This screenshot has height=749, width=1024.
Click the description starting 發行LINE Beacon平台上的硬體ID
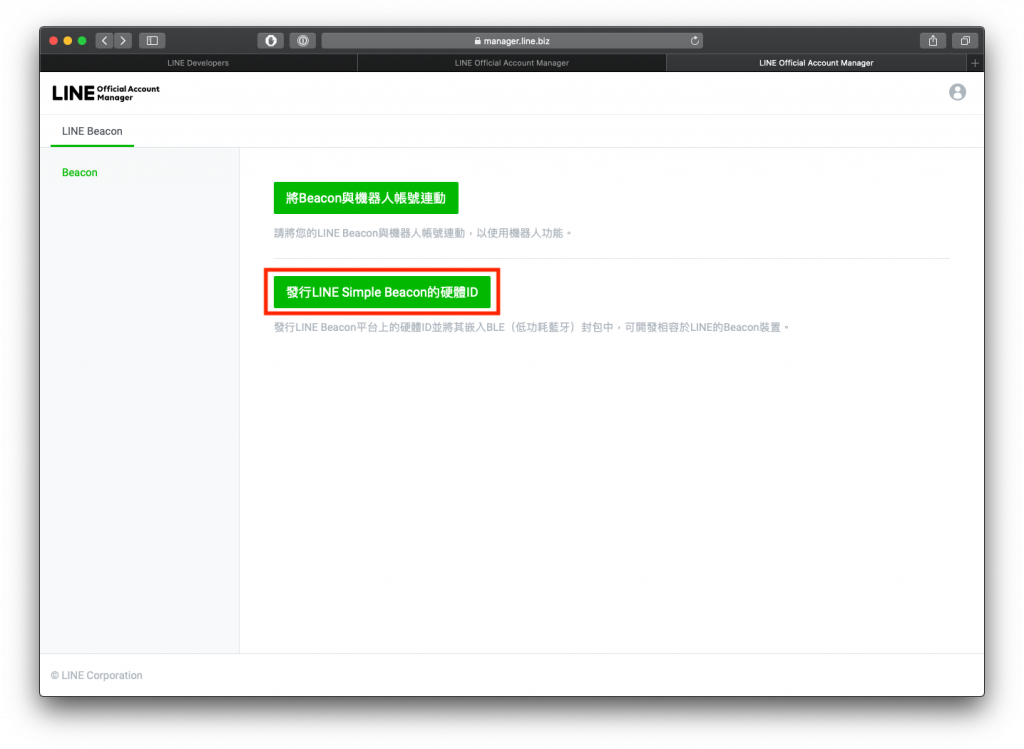tap(531, 327)
